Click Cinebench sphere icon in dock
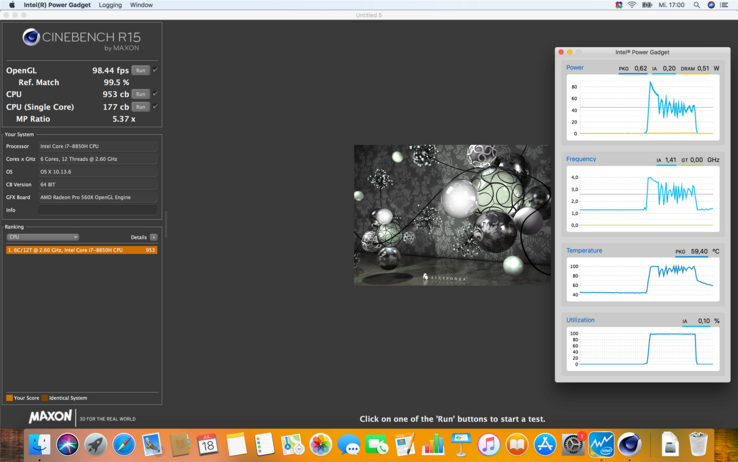The height and width of the screenshot is (462, 738). [629, 445]
